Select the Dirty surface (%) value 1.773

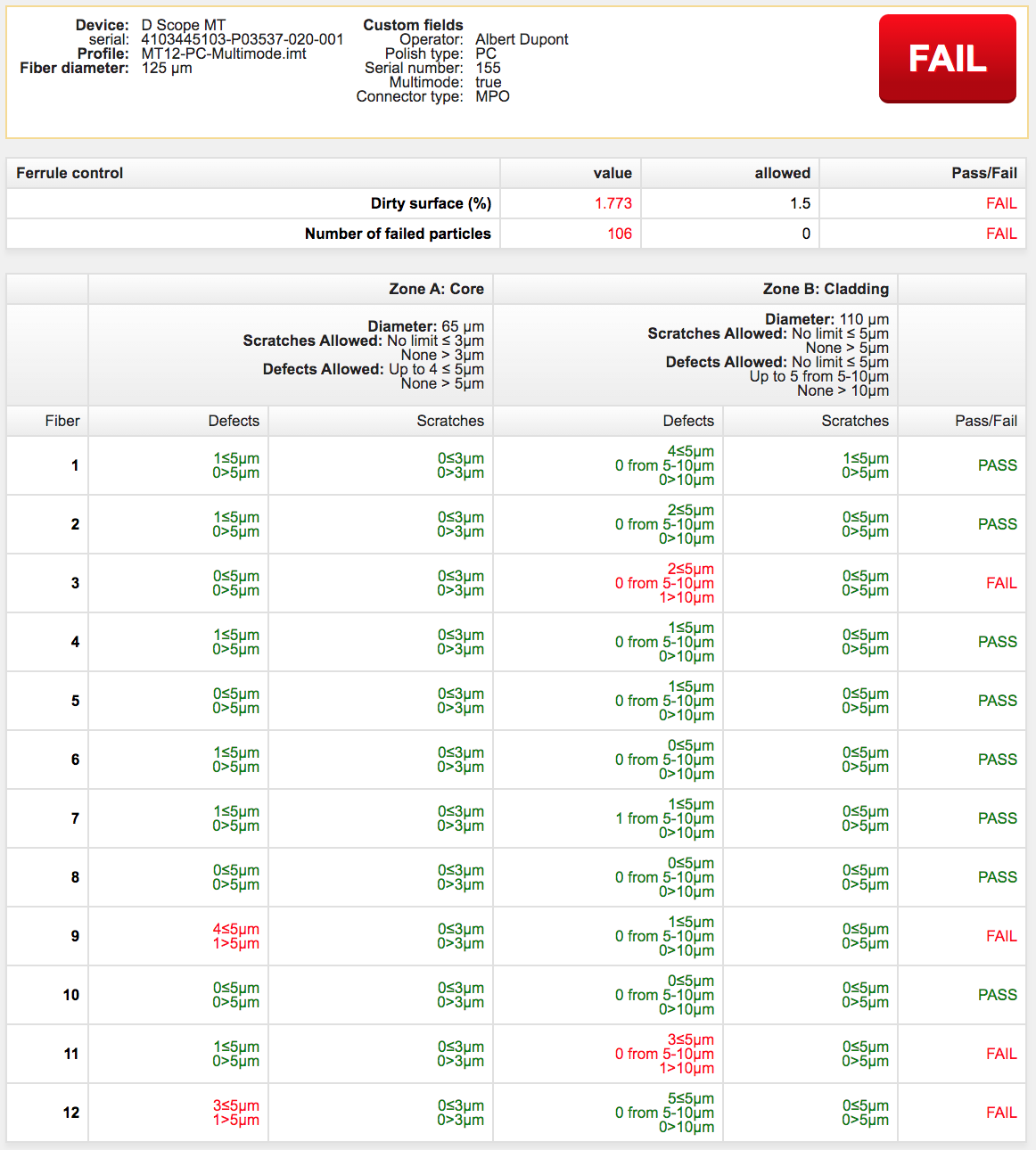point(613,203)
